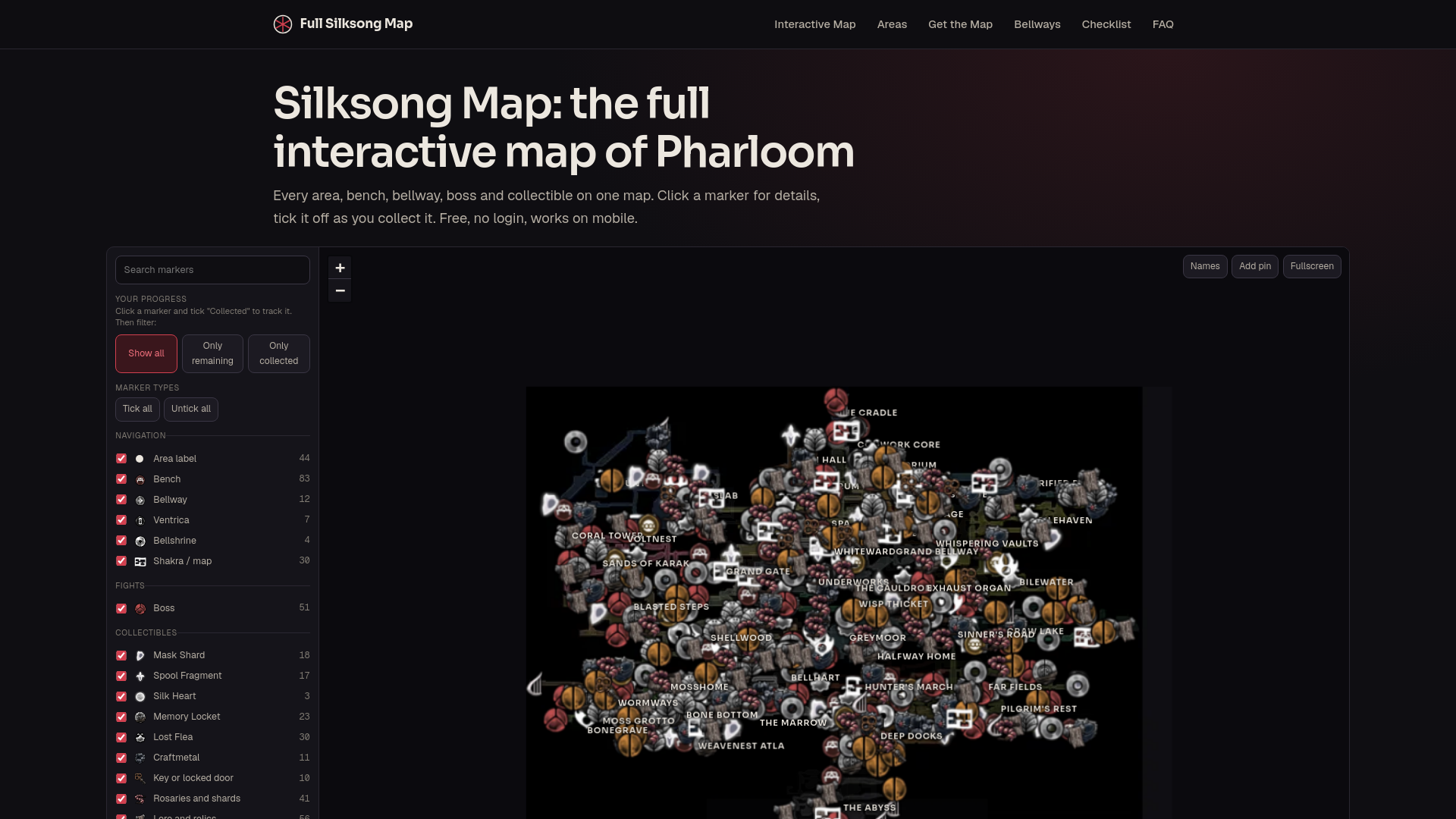Click the Untick all button

click(x=191, y=409)
